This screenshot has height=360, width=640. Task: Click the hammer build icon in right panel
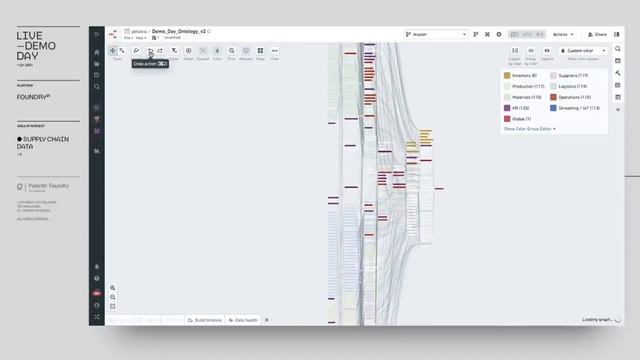[618, 73]
